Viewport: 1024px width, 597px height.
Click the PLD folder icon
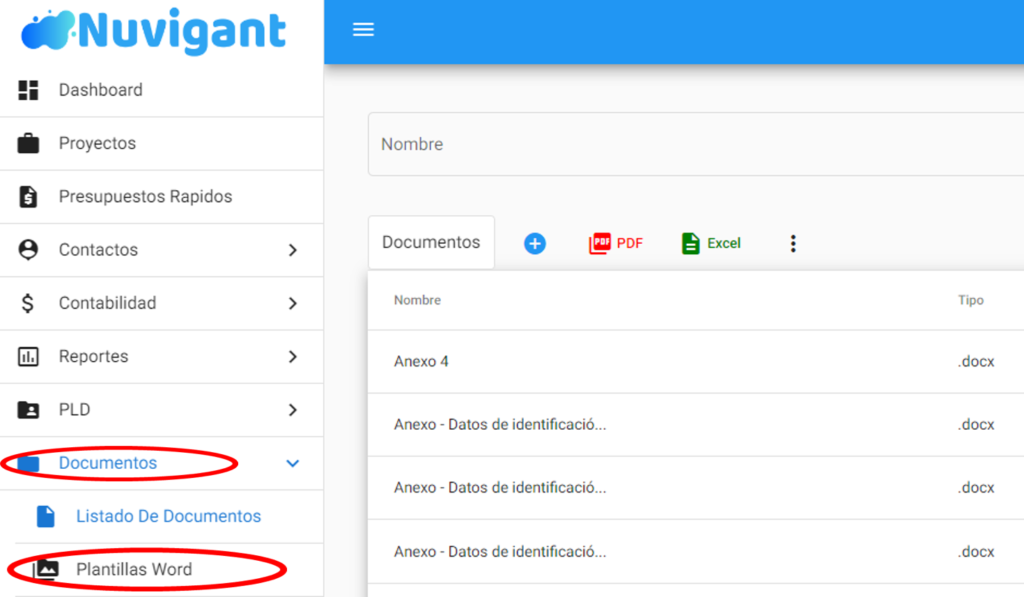pos(28,410)
